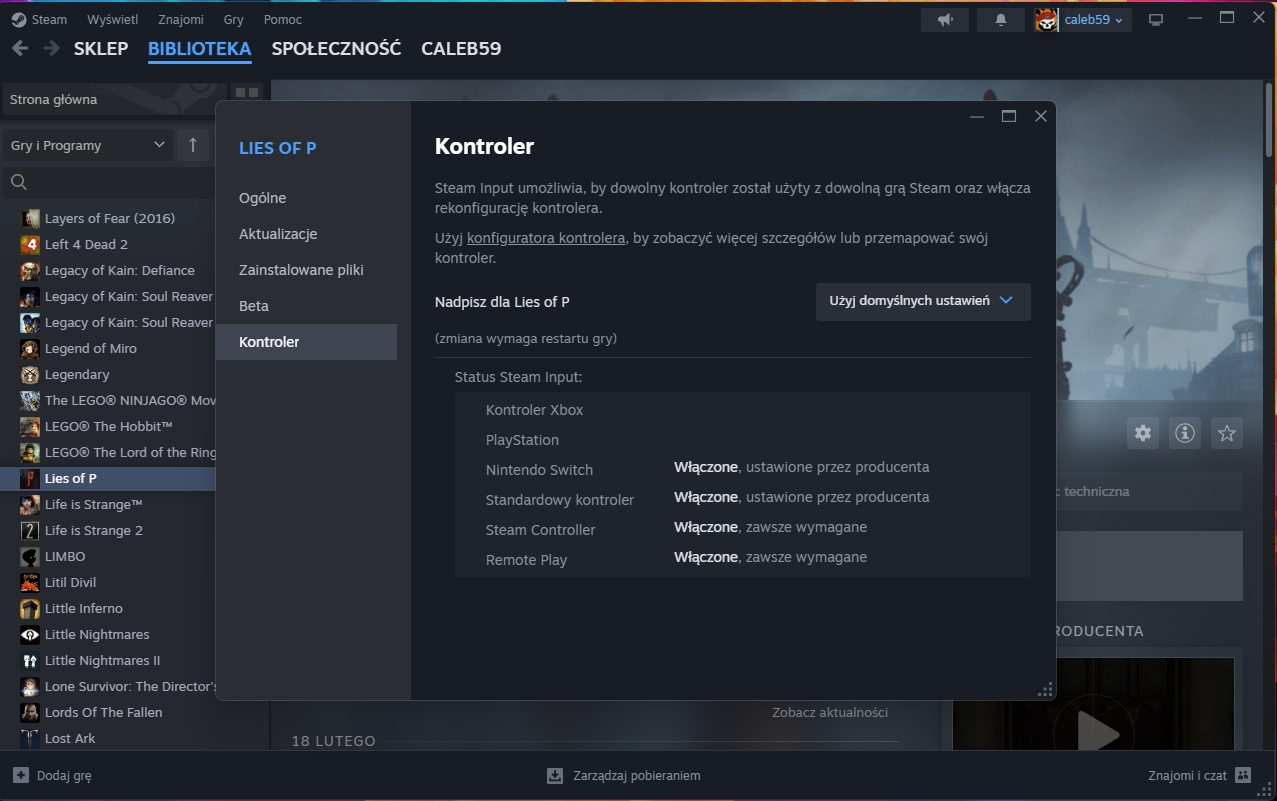Follow the konfiguratora kontrolera link
The width and height of the screenshot is (1277, 801).
tap(546, 238)
